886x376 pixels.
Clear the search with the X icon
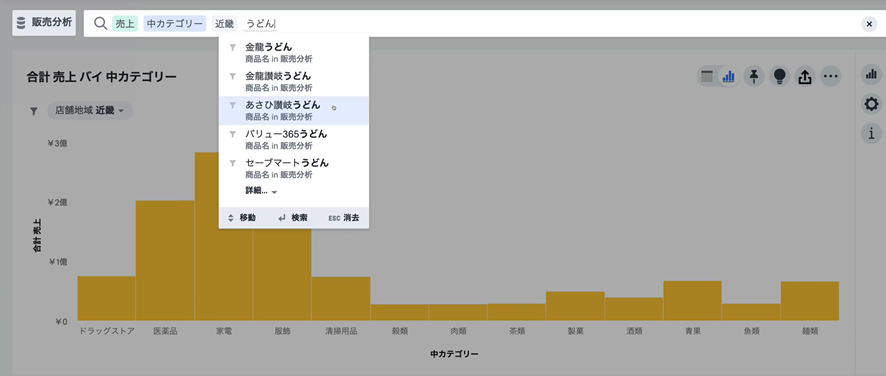pyautogui.click(x=868, y=24)
